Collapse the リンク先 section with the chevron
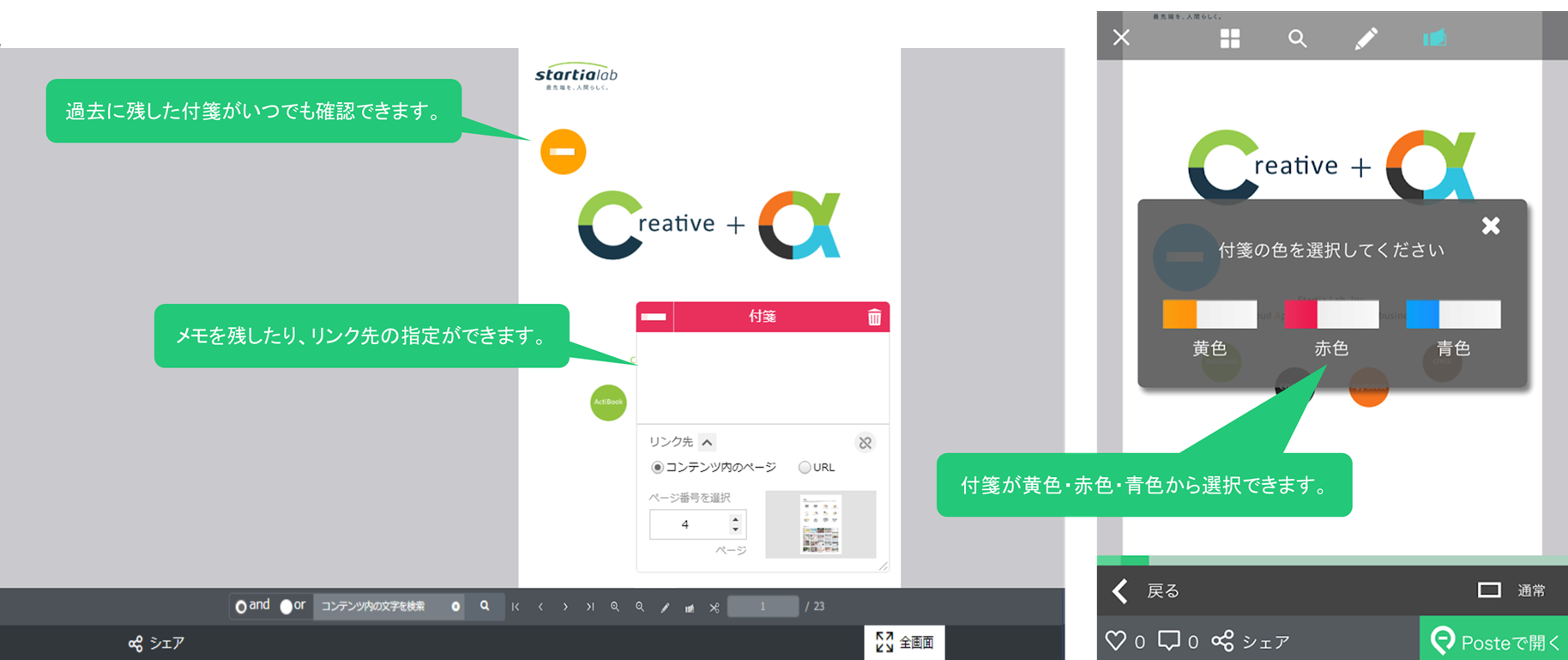The width and height of the screenshot is (1568, 660). tap(707, 443)
